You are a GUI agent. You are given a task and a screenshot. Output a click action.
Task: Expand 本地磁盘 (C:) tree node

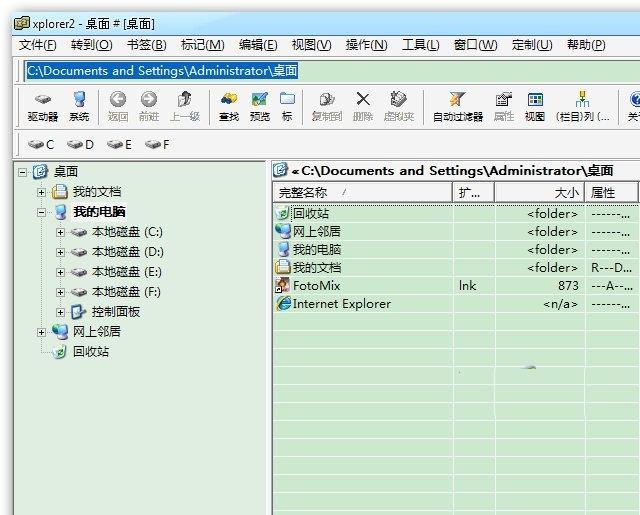pyautogui.click(x=60, y=232)
